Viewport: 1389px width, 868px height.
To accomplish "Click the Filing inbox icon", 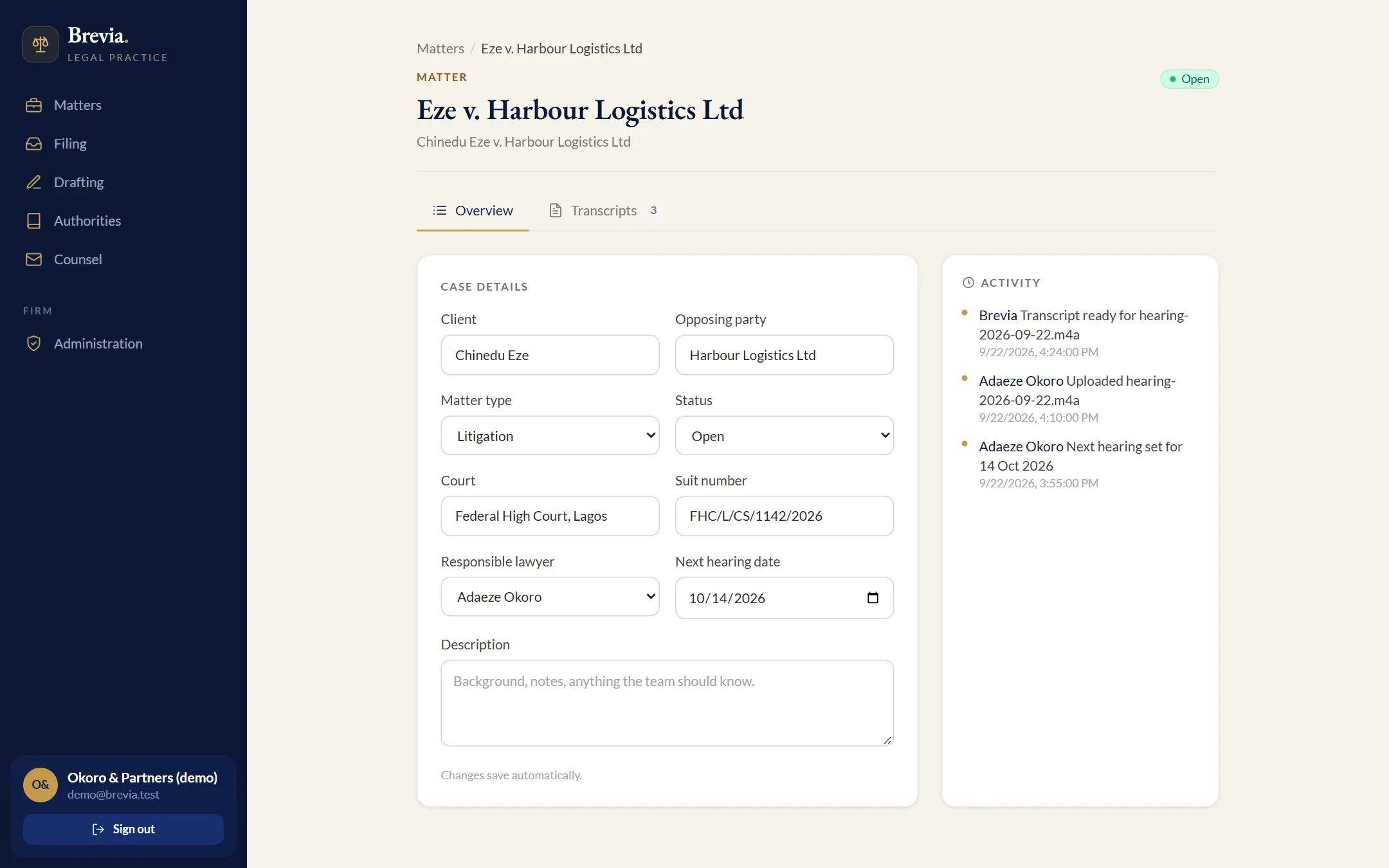I will [33, 144].
